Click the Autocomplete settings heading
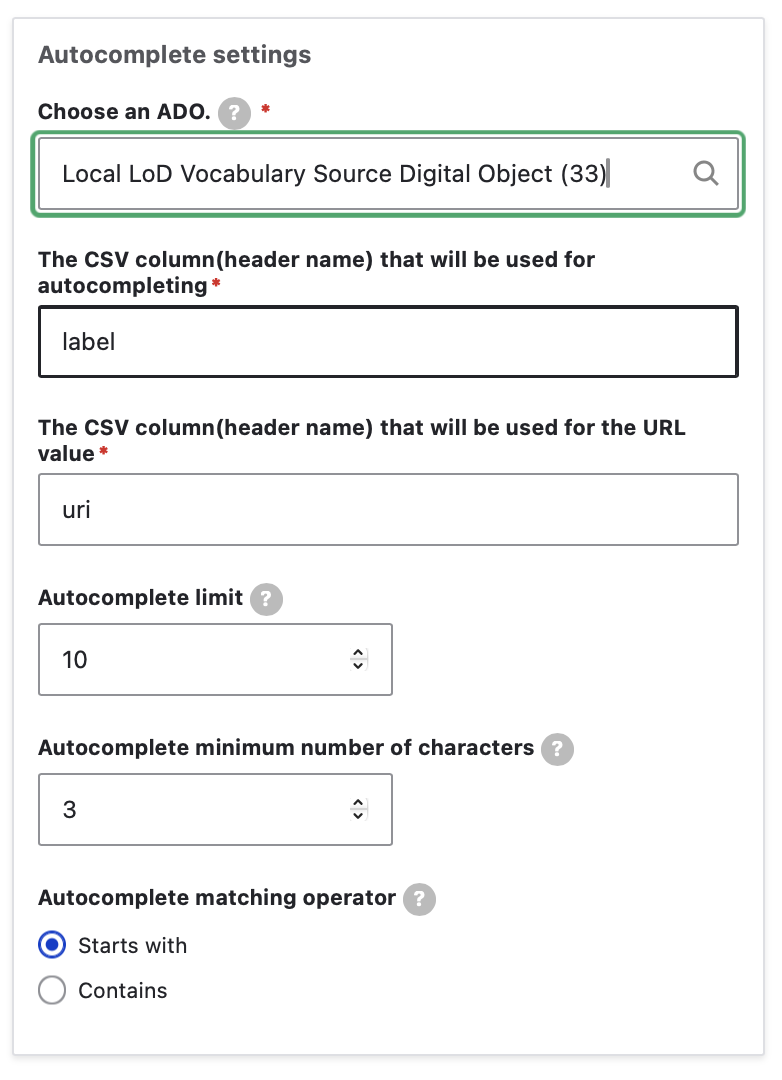 (x=175, y=55)
